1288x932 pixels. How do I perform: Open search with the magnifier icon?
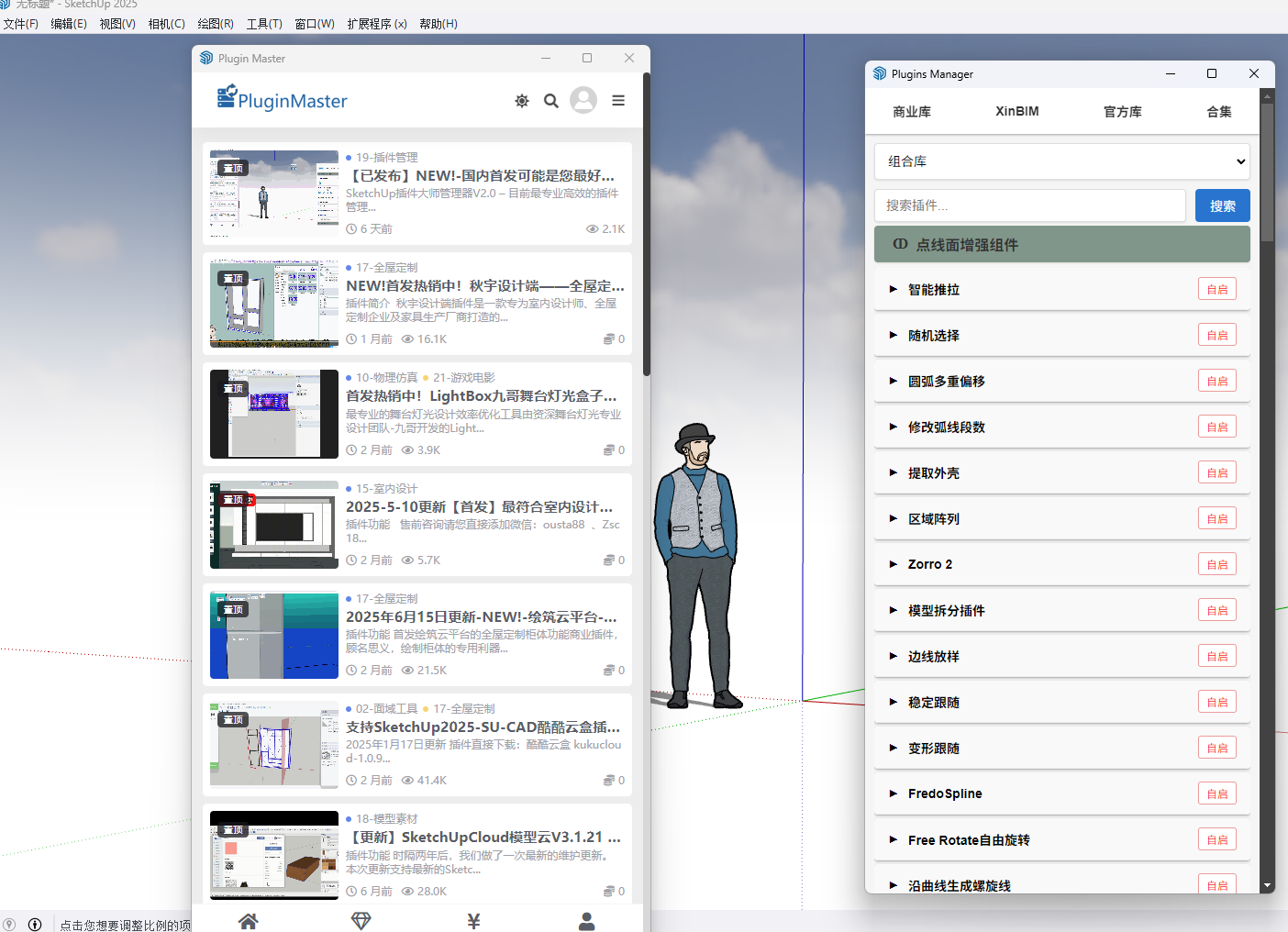coord(551,101)
